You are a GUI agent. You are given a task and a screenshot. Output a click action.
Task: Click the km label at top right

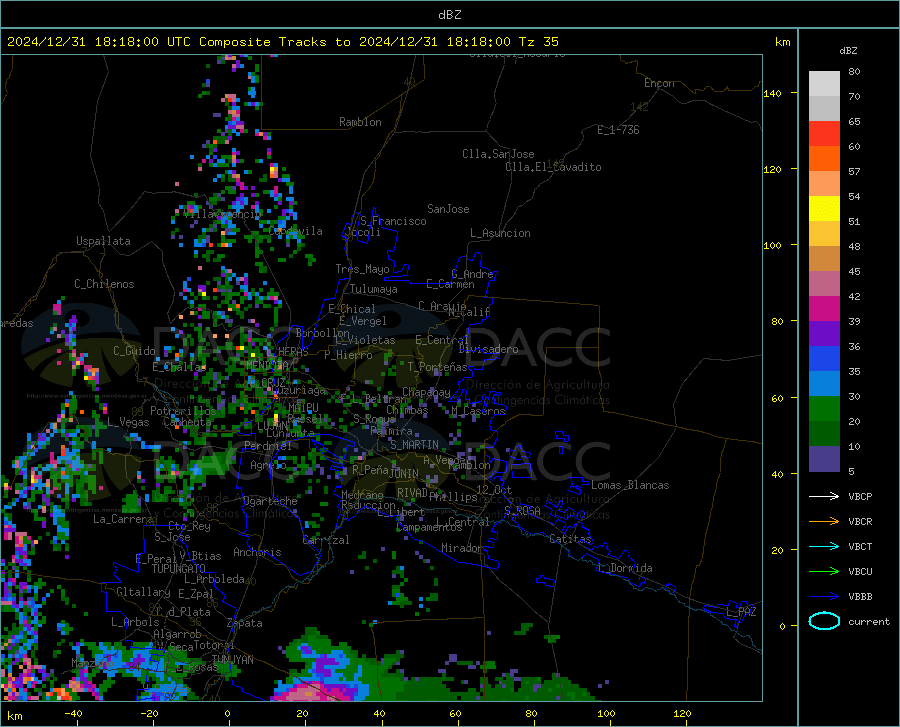783,42
